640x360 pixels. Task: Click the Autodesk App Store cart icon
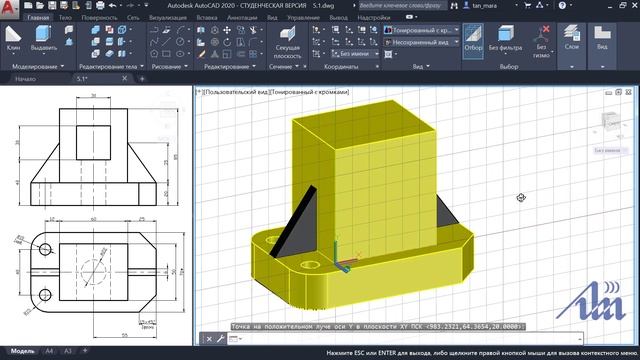pyautogui.click(x=527, y=6)
